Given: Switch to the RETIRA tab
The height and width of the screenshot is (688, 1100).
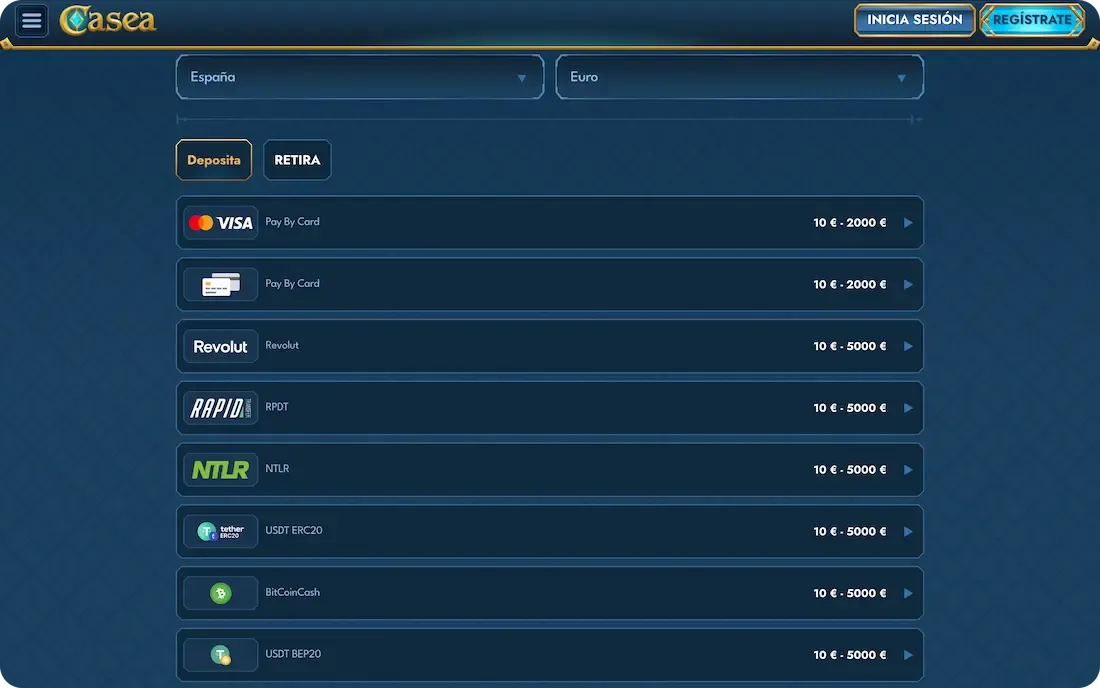Looking at the screenshot, I should (x=297, y=160).
